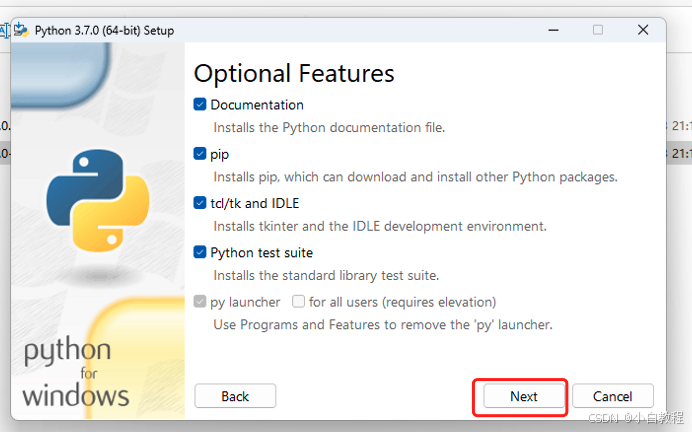Click the Optional Features heading
Viewport: 692px width, 432px height.
click(294, 73)
